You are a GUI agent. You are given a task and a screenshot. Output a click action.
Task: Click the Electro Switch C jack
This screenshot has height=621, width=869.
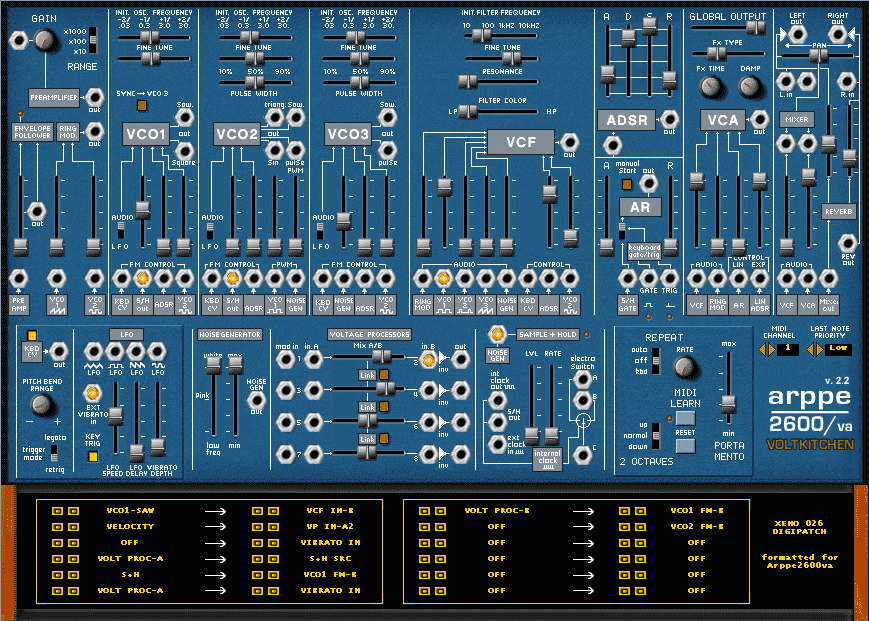tap(582, 455)
